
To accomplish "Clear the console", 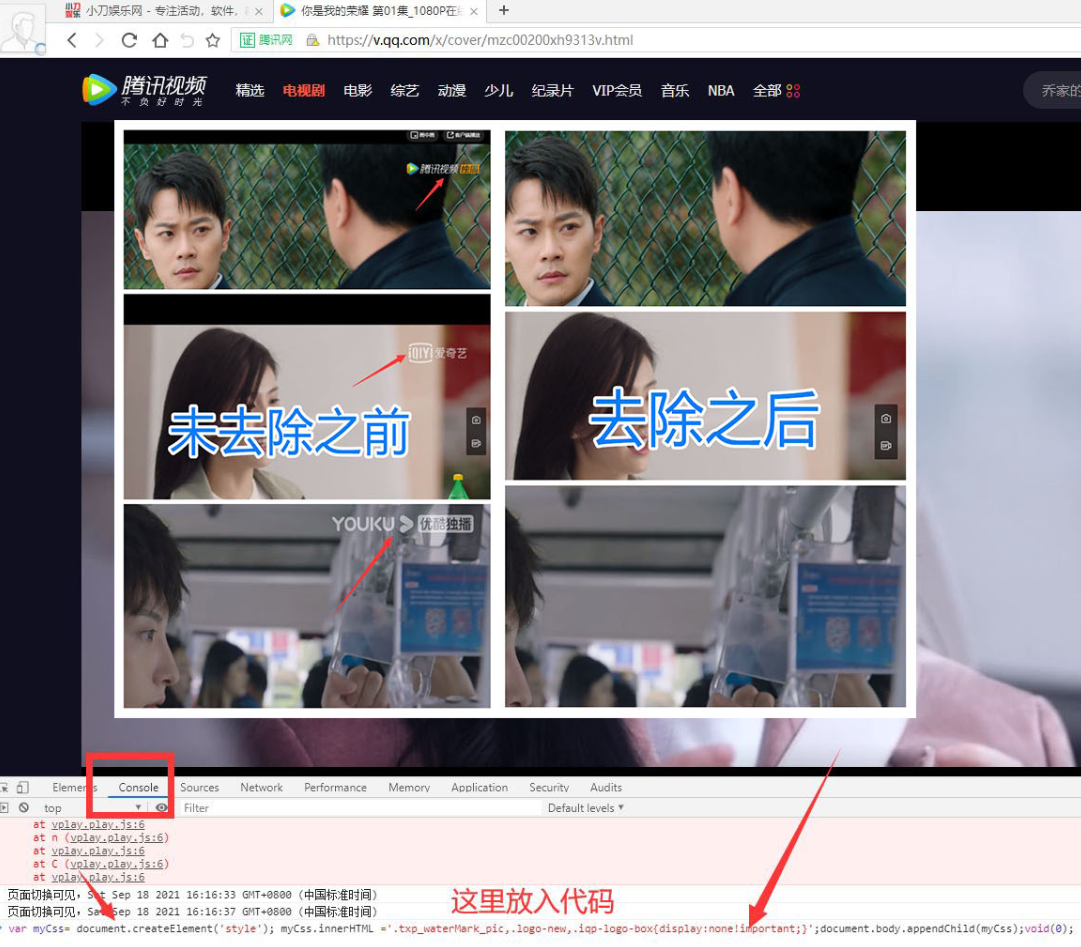I will [24, 807].
